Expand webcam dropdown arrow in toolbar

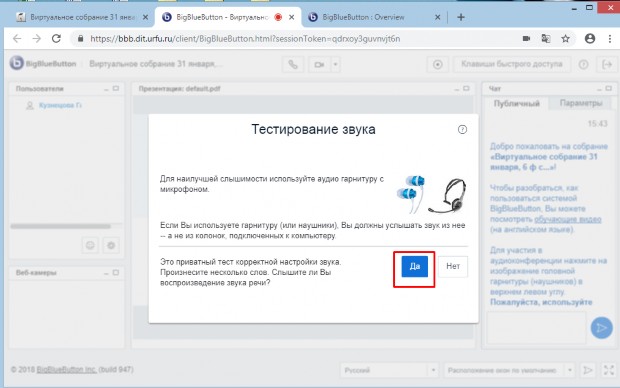pos(335,64)
